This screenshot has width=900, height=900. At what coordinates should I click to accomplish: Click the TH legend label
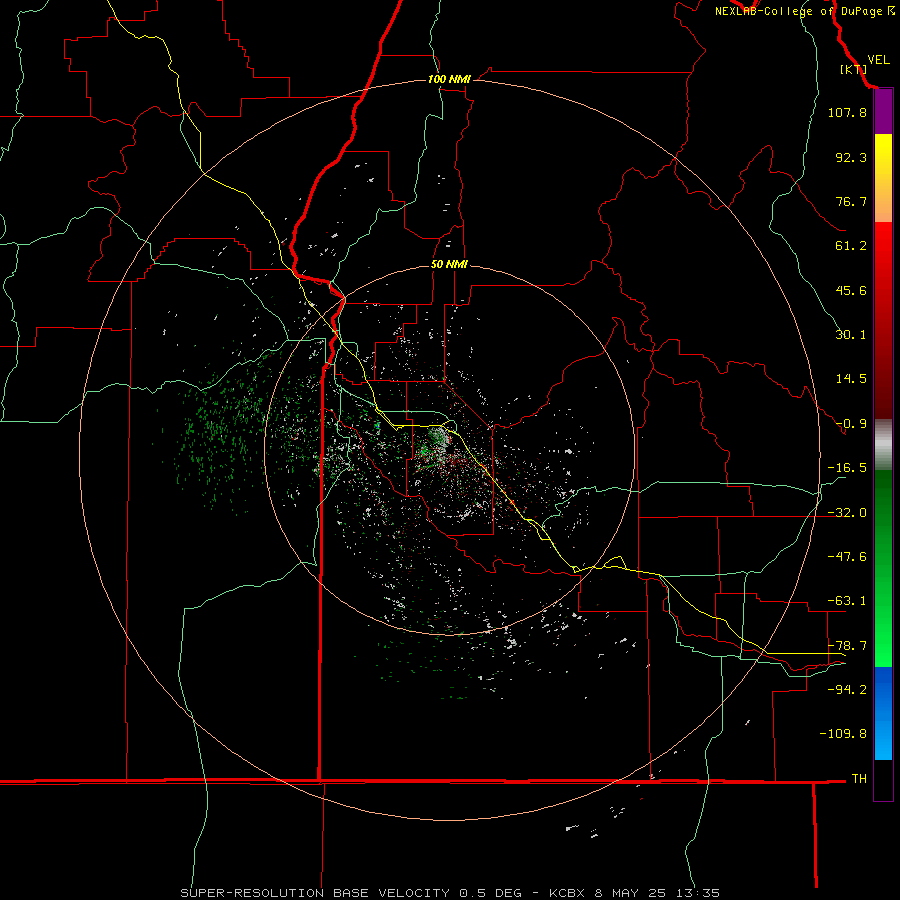coord(859,778)
